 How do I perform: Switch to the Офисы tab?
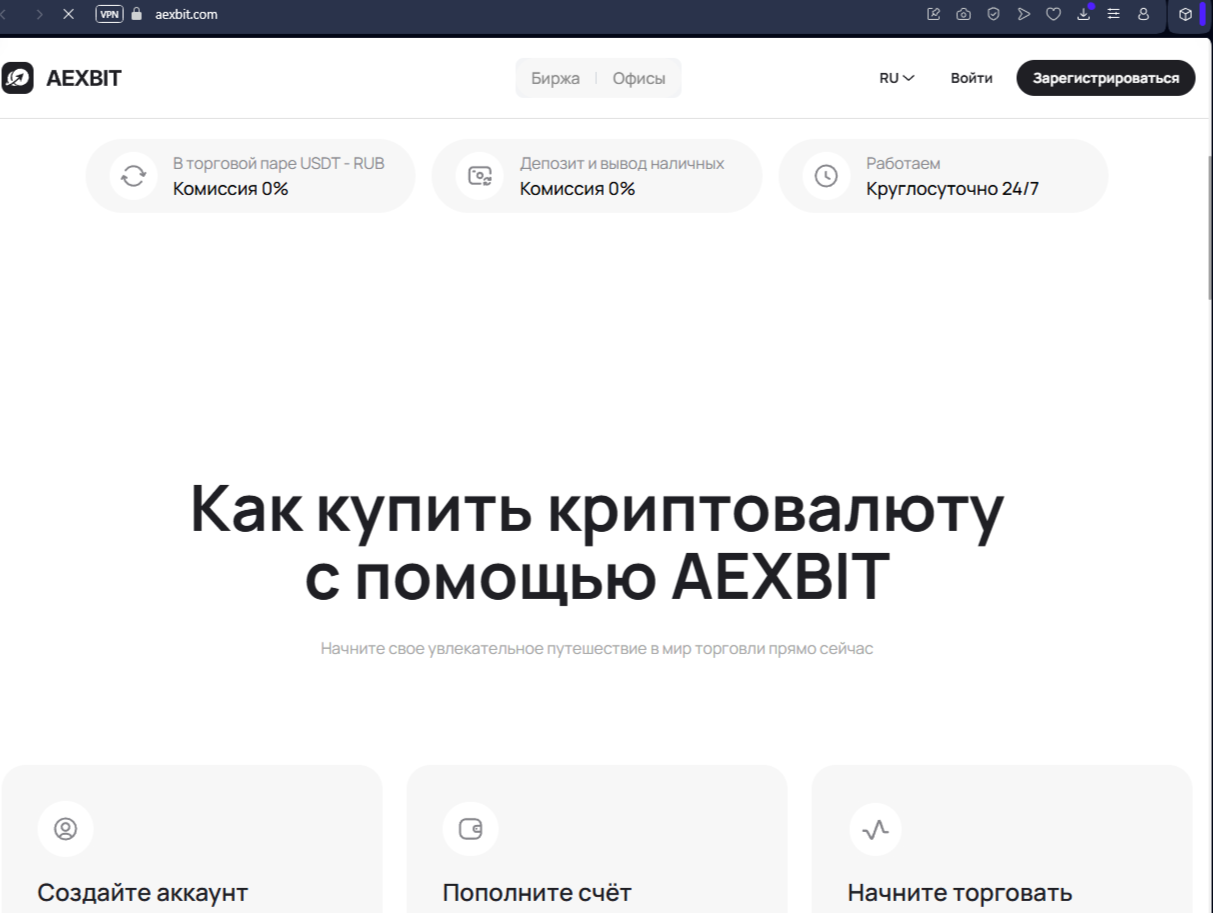pyautogui.click(x=639, y=78)
